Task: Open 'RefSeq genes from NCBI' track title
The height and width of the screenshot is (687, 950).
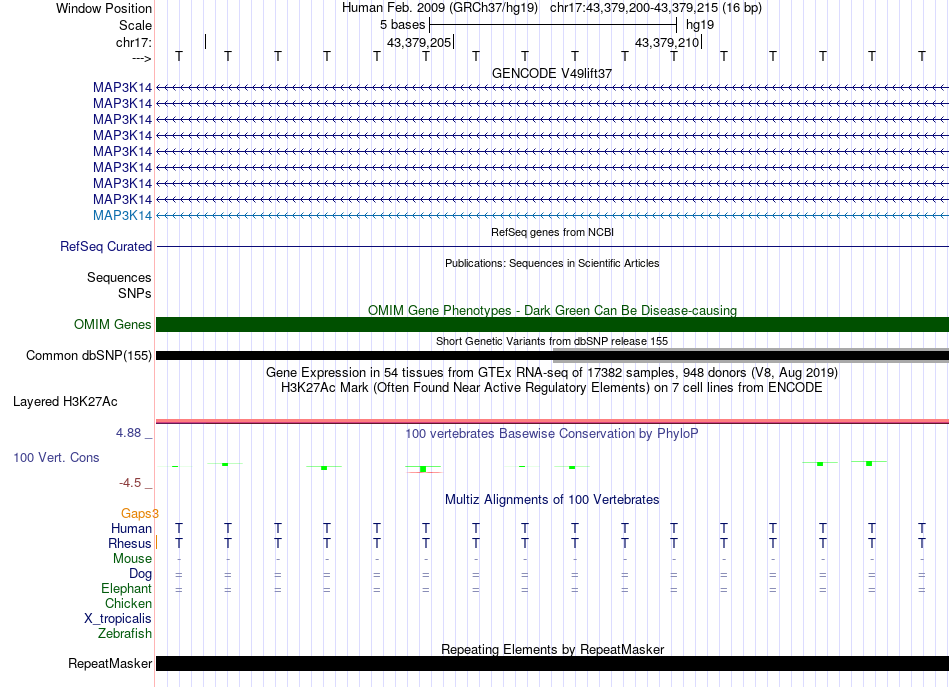Action: tap(552, 232)
